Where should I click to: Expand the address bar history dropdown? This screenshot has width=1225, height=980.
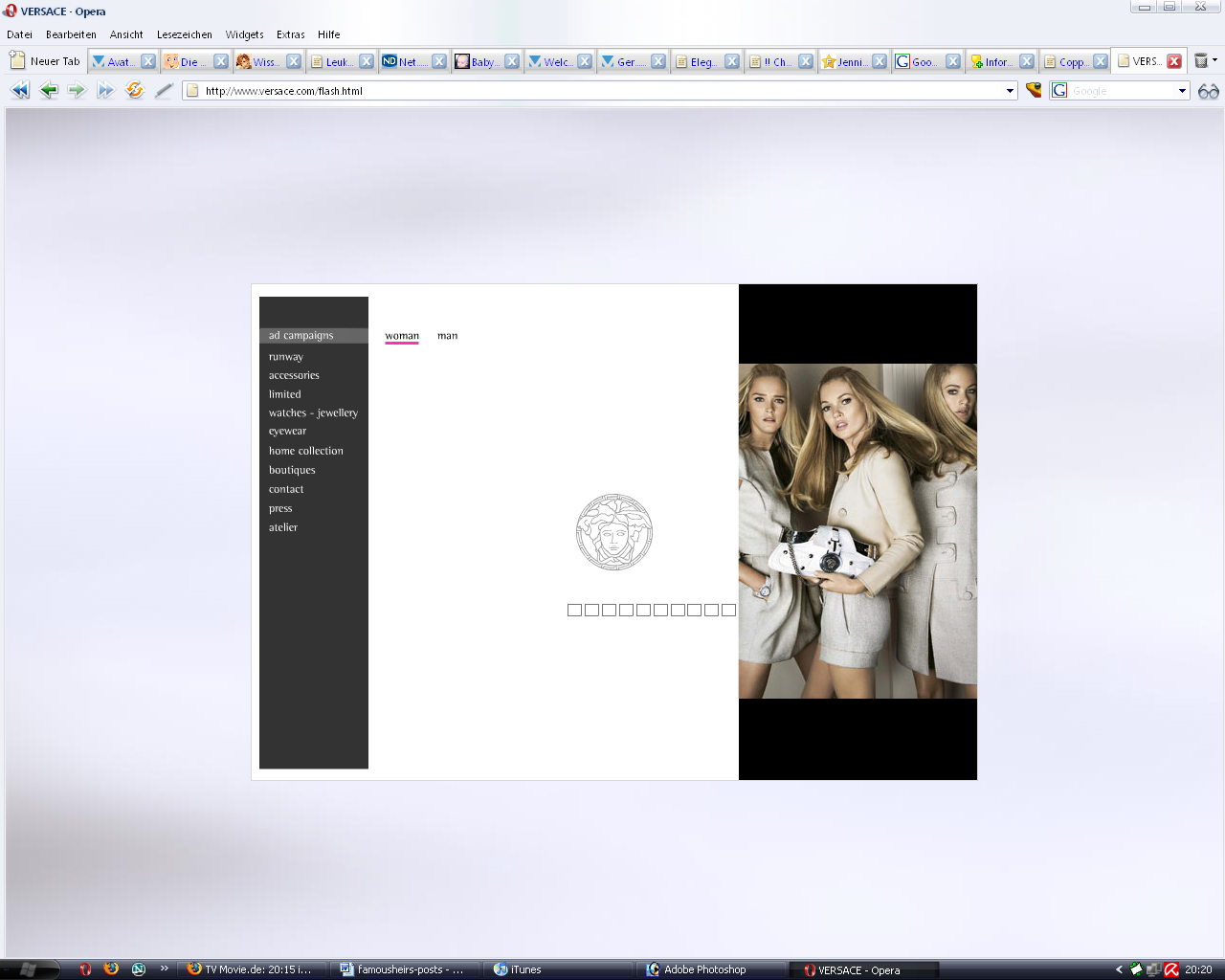click(1010, 91)
